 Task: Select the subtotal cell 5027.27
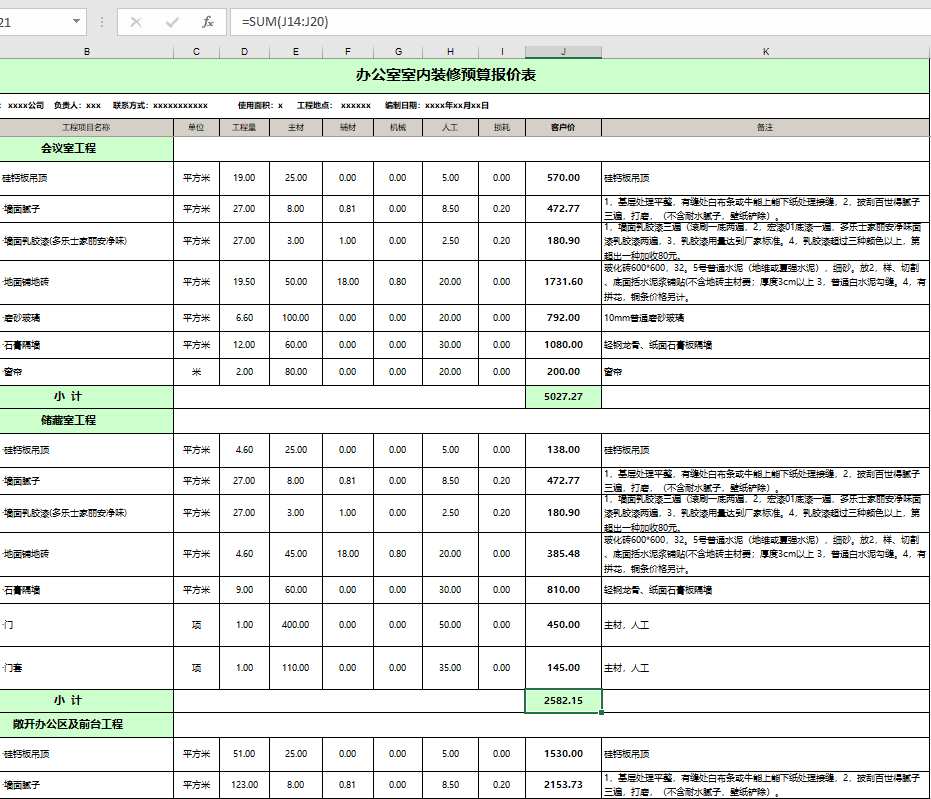coord(563,397)
